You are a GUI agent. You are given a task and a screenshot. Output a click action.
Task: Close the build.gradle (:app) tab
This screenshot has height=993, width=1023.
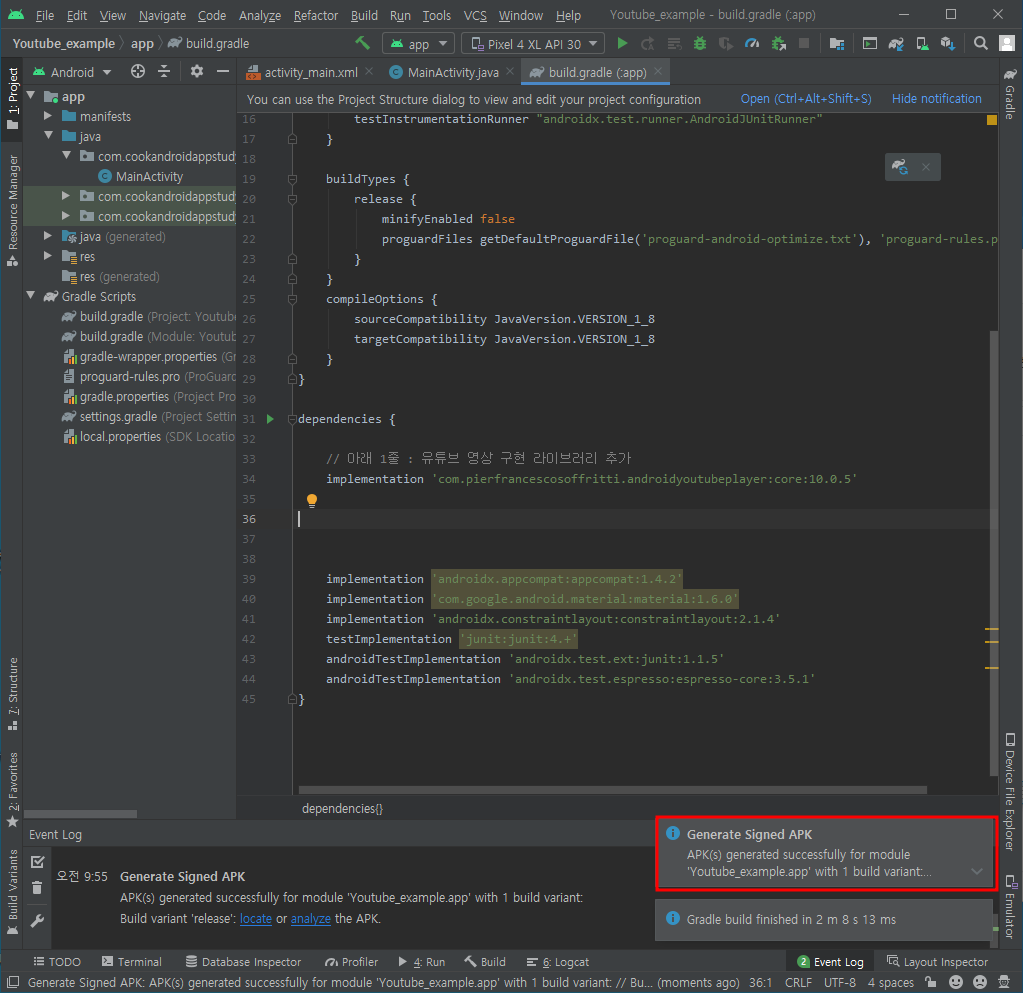pyautogui.click(x=658, y=71)
